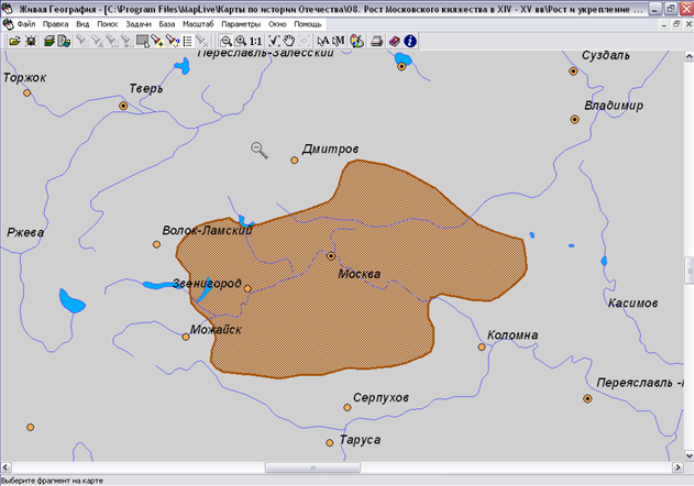Screen dimensions: 694x486
Task: Expand the Помощь menu
Action: point(308,22)
